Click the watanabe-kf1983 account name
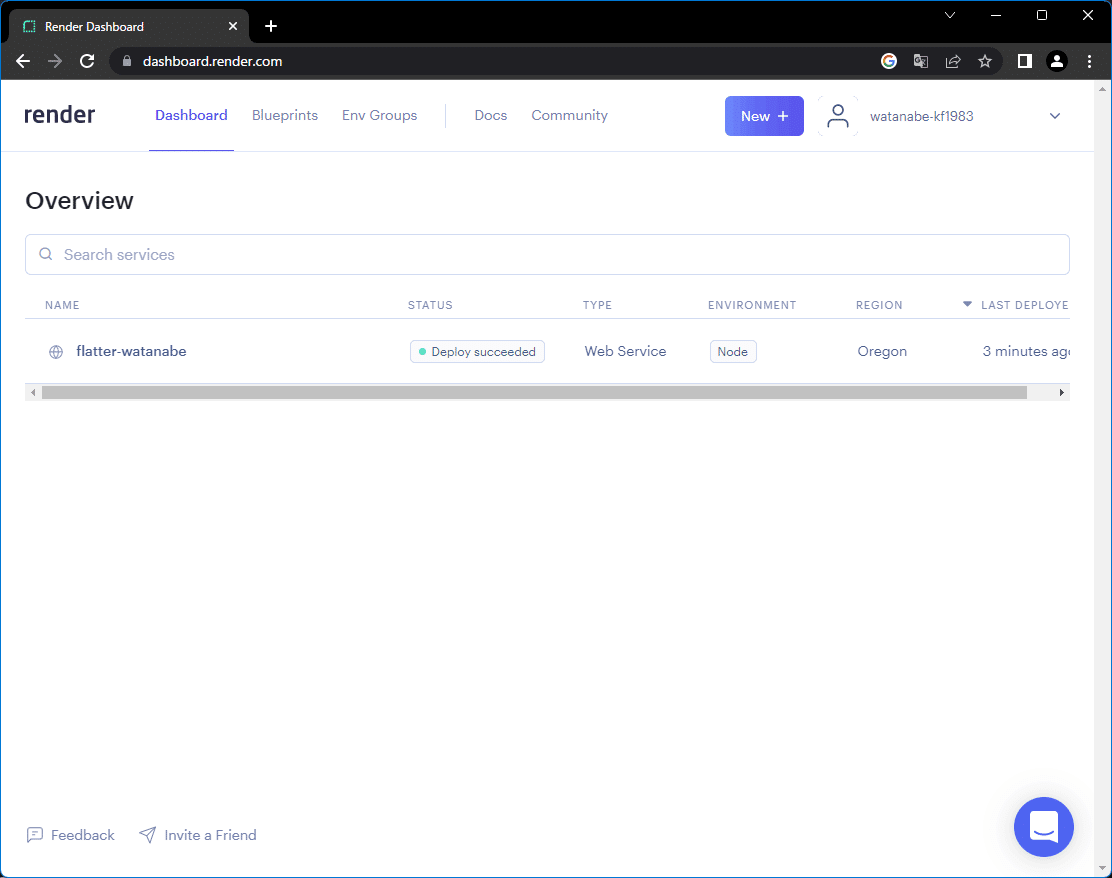The width and height of the screenshot is (1112, 878). pyautogui.click(x=921, y=116)
